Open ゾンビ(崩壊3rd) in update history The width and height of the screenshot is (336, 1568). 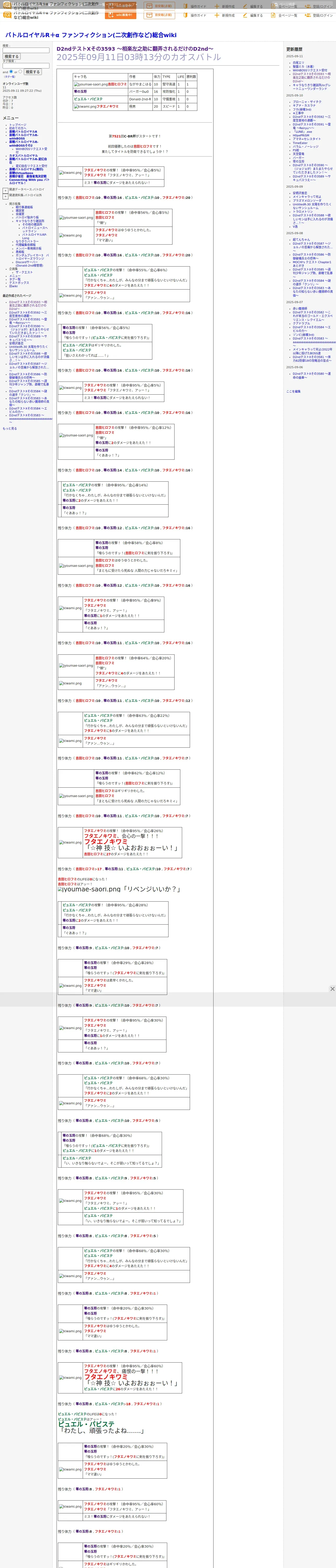pyautogui.click(x=304, y=335)
